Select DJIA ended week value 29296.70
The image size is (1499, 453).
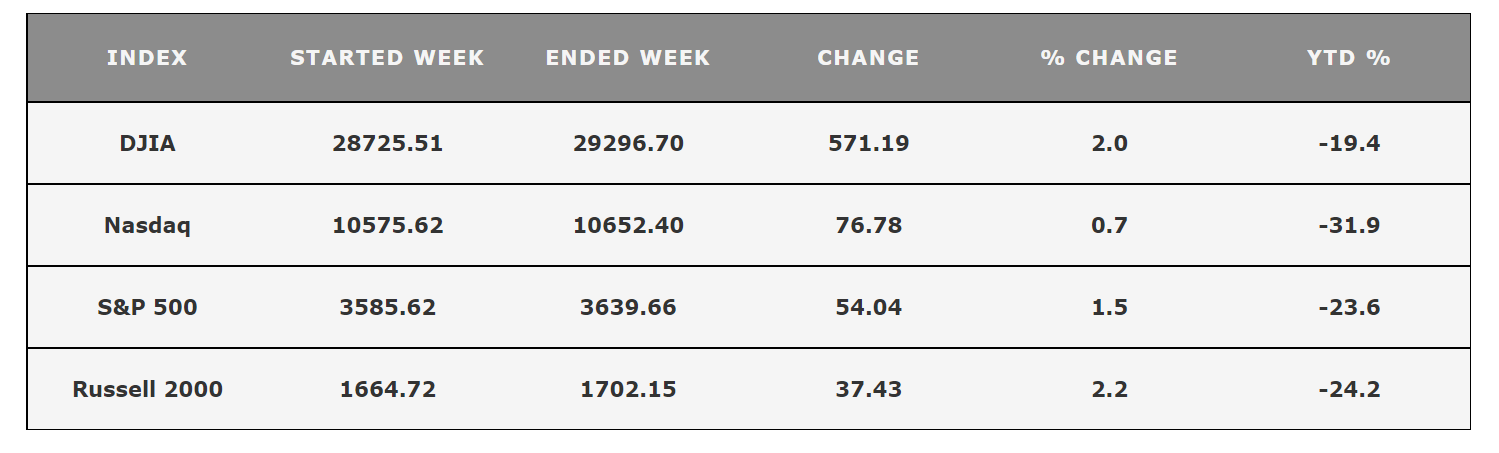628,143
